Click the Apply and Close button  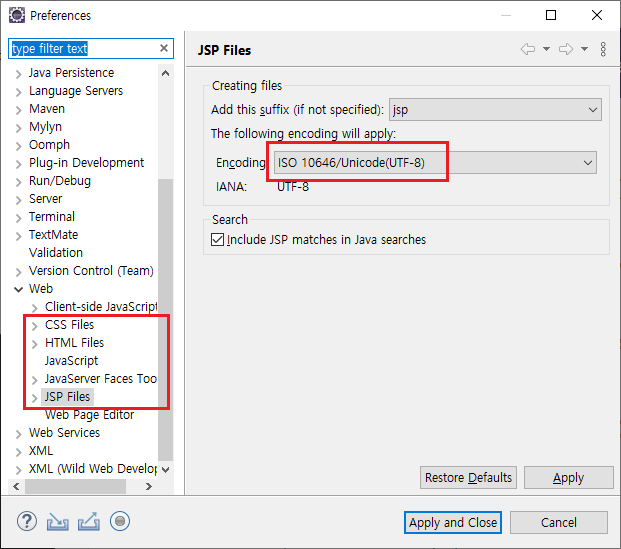pos(452,522)
